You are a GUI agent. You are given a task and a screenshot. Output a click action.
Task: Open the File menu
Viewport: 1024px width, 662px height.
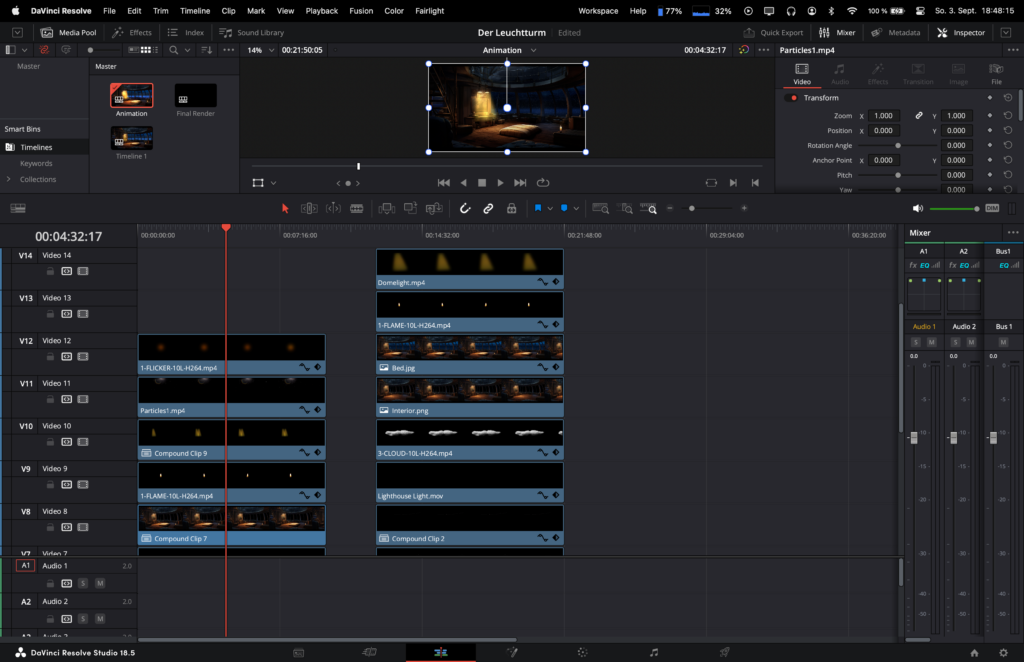pos(109,11)
